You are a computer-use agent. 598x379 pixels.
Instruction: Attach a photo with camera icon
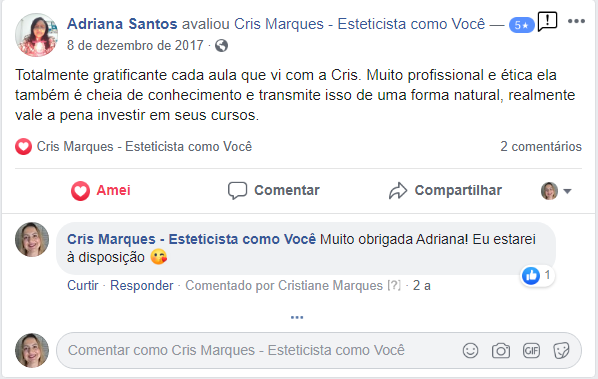click(x=501, y=350)
